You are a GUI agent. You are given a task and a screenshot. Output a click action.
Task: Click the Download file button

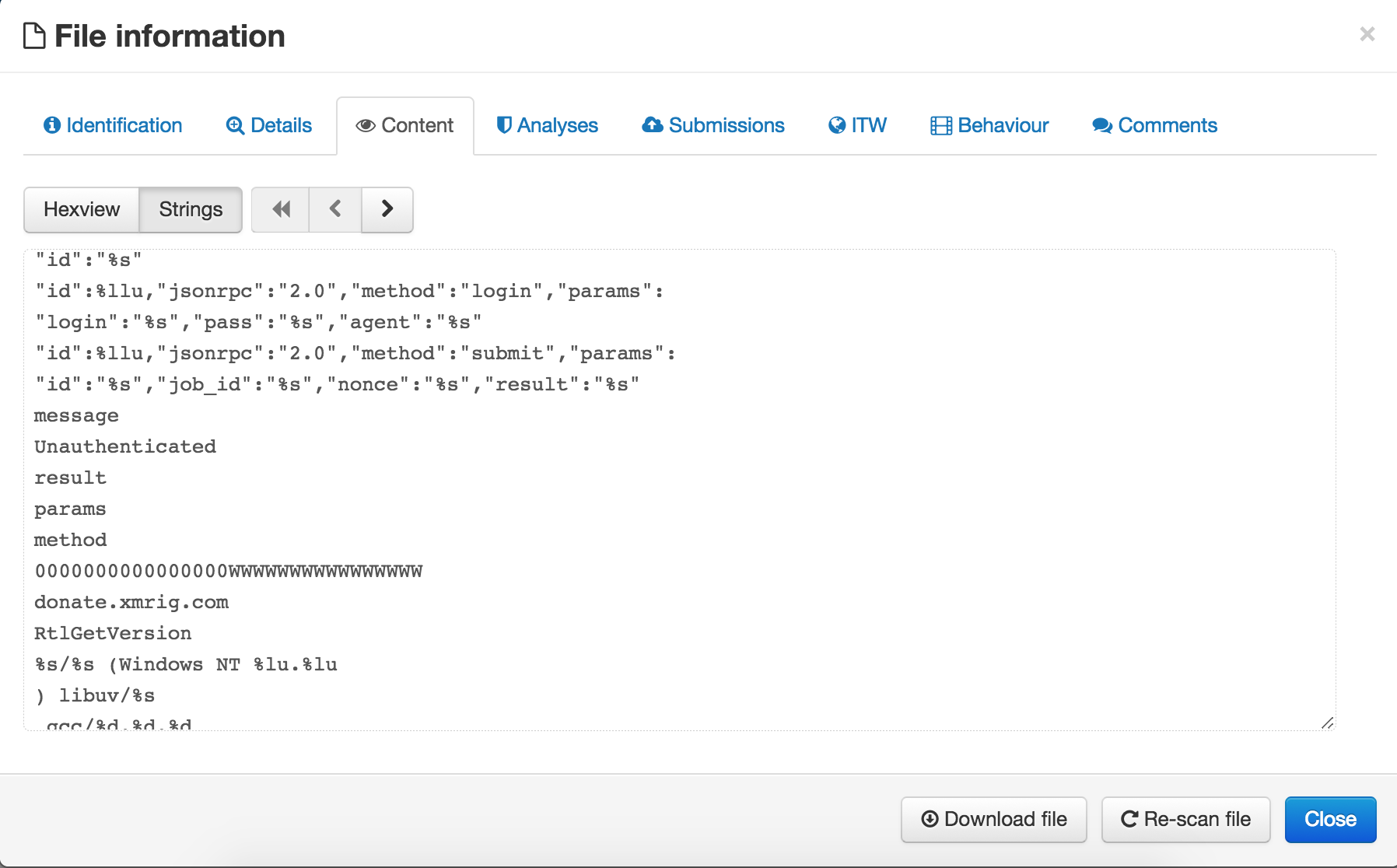993,819
